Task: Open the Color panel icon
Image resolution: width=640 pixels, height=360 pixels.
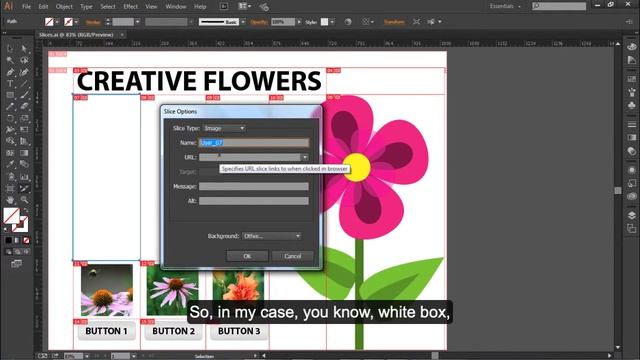Action: [x=632, y=47]
